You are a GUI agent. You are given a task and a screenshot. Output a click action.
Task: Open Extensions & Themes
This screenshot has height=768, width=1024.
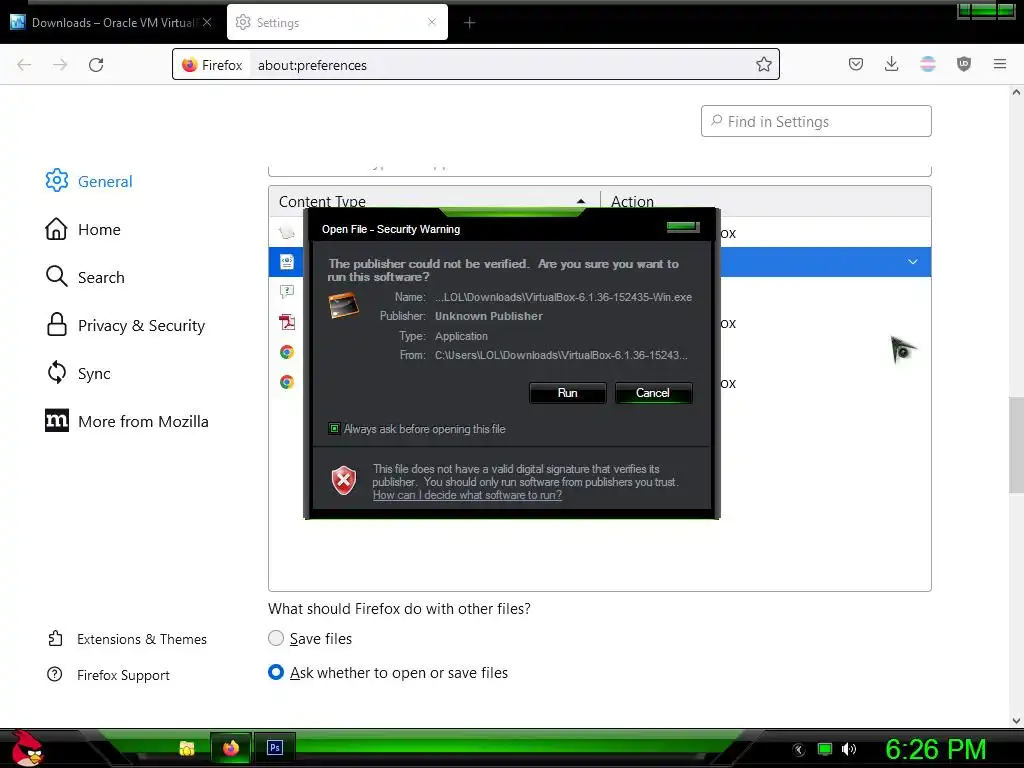coord(127,639)
